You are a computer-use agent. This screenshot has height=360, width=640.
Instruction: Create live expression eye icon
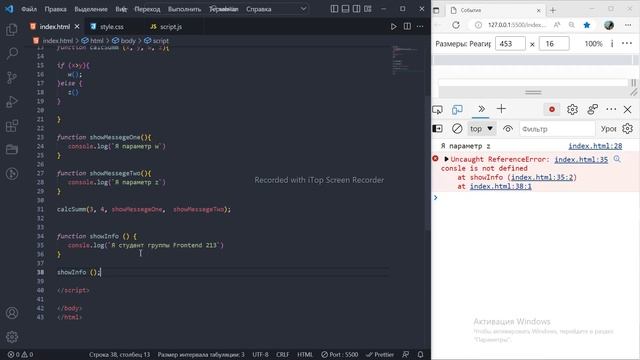point(508,129)
